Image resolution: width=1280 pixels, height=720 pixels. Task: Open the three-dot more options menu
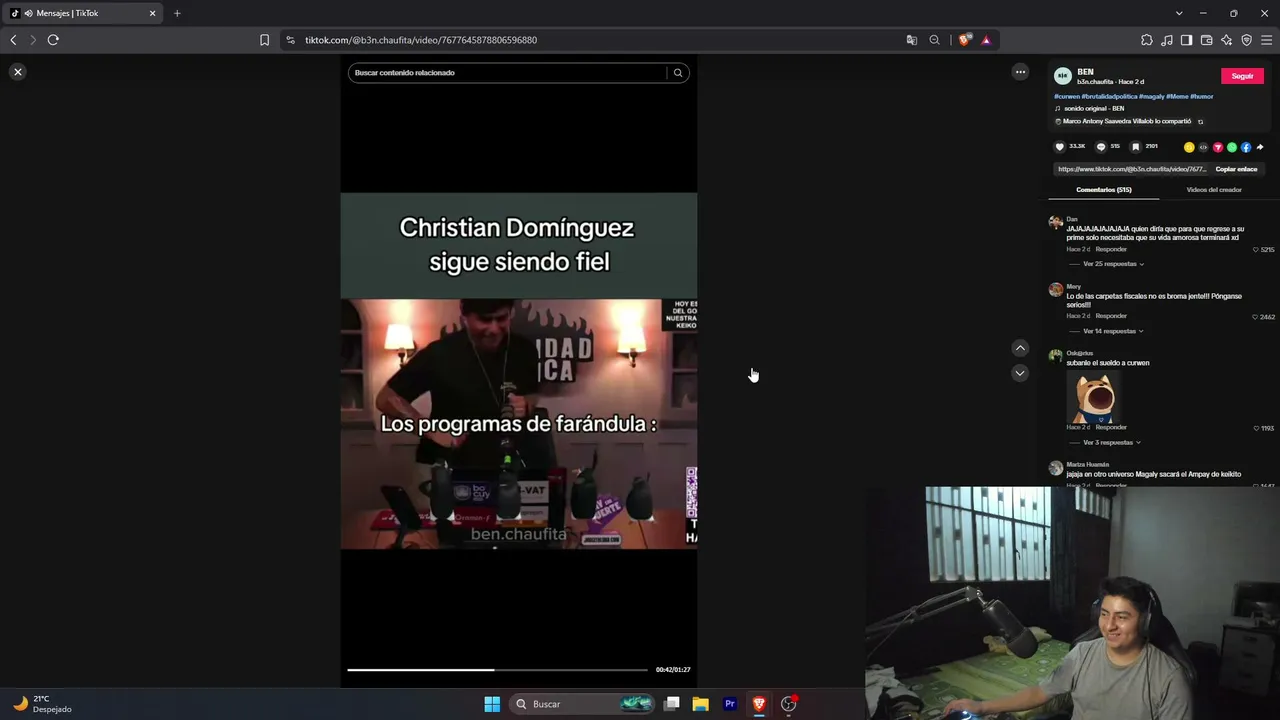pyautogui.click(x=1020, y=72)
